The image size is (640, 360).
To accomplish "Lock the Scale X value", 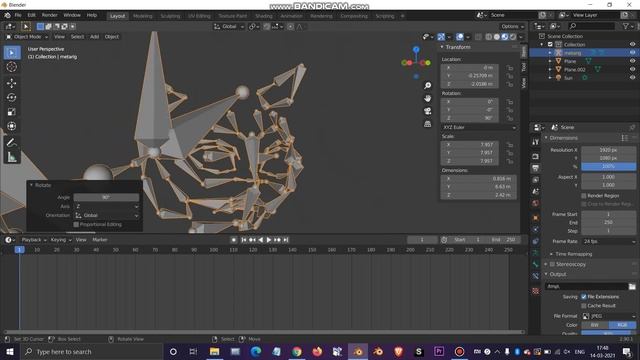I will 510,145.
